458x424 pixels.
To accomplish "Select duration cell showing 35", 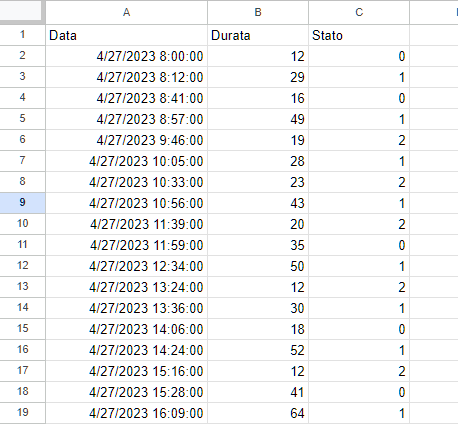I will (x=258, y=245).
